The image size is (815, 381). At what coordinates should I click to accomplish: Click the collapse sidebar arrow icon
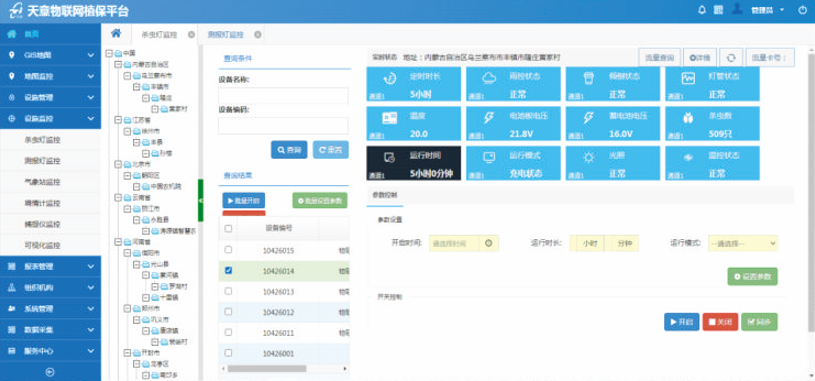point(50,372)
